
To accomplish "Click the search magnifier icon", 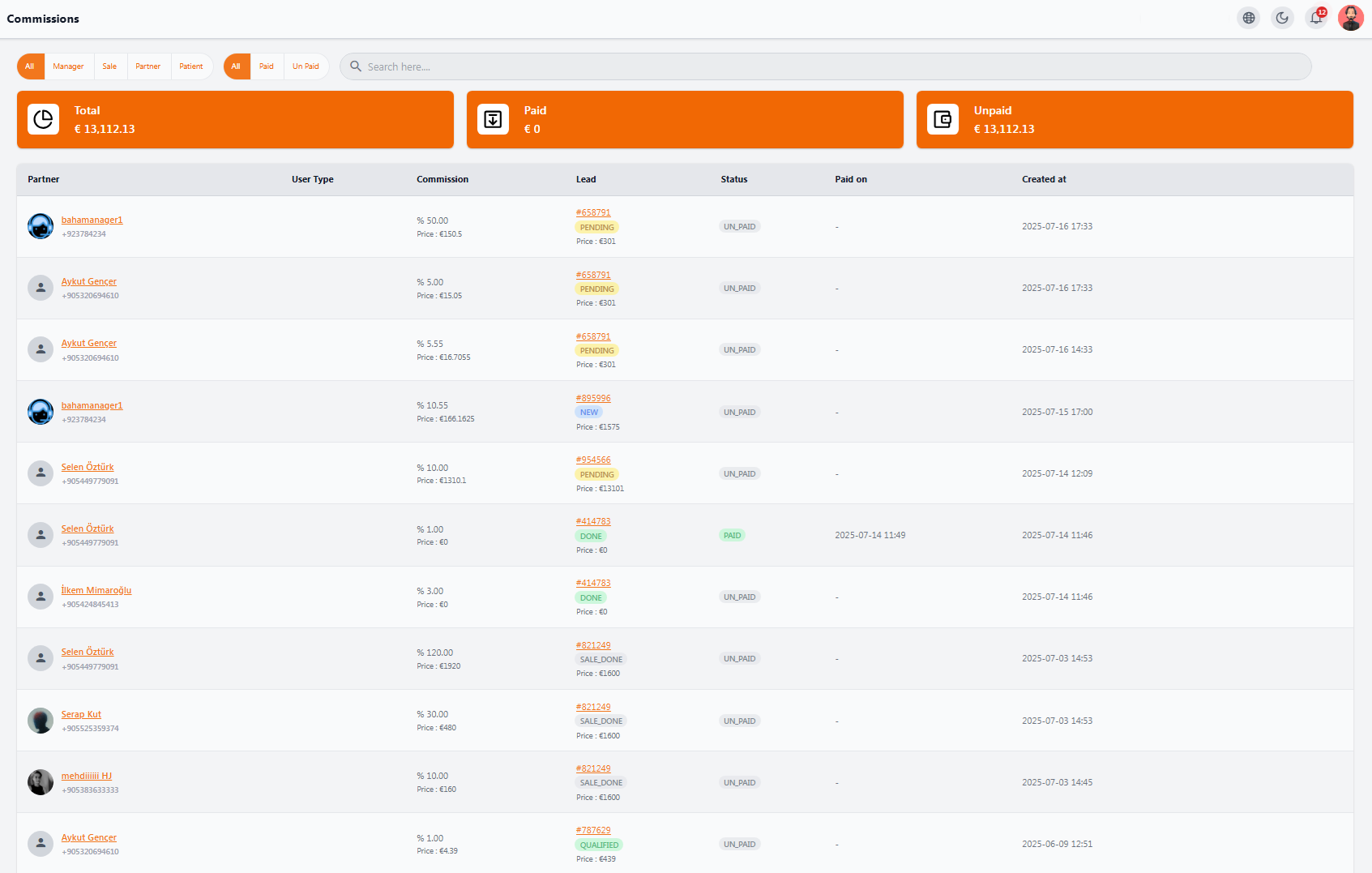I will coord(355,66).
